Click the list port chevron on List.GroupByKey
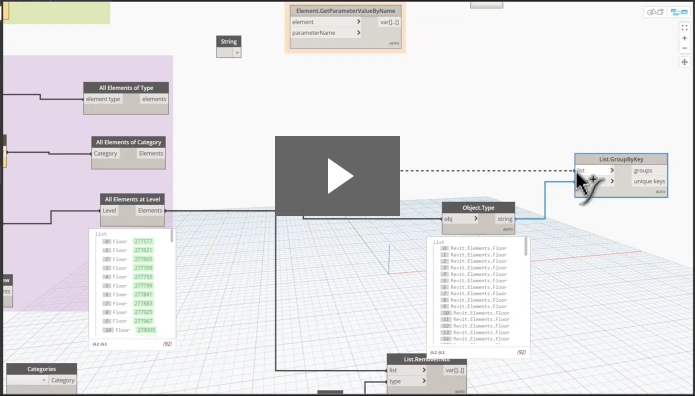Viewport: 695px width, 396px height. coord(612,170)
